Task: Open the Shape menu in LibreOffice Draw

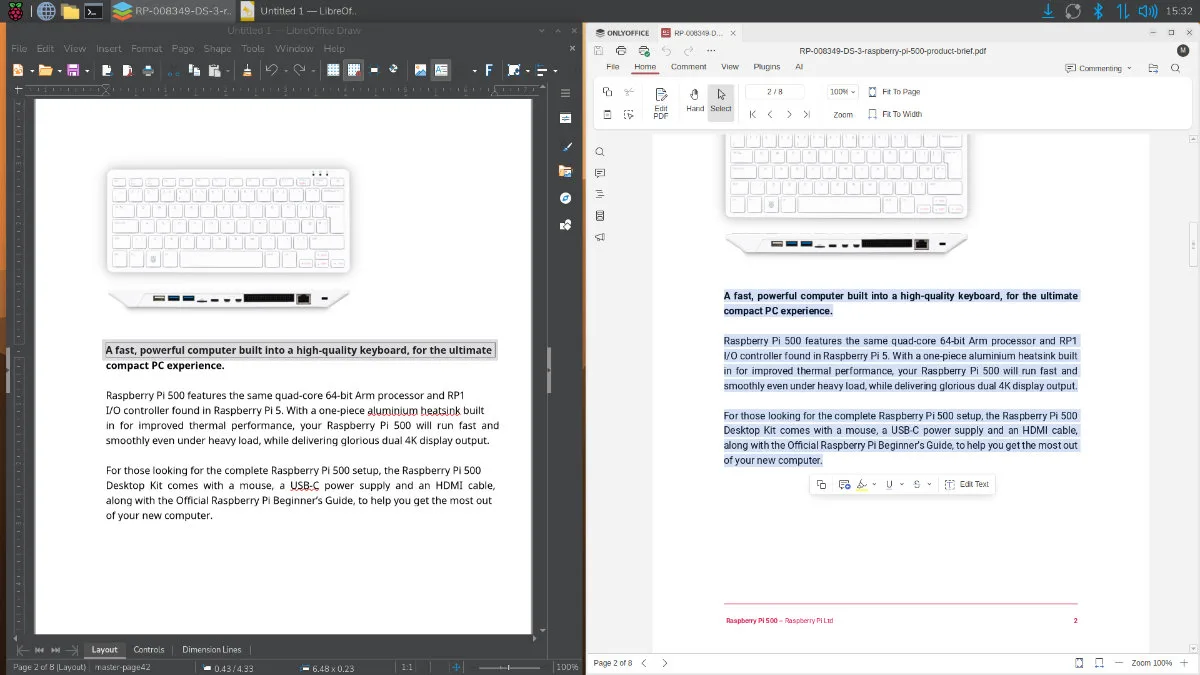Action: [217, 48]
